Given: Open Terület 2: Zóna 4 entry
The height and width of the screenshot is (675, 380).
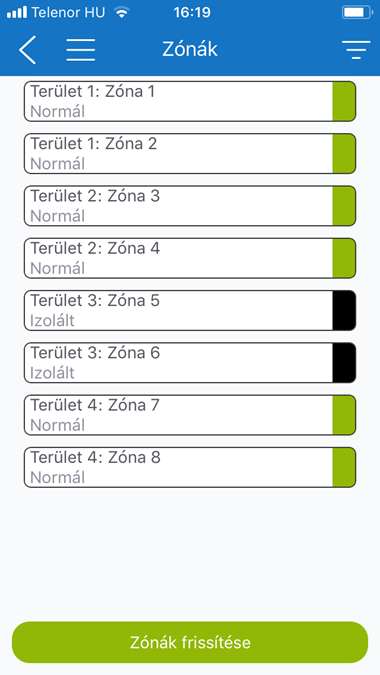Looking at the screenshot, I should (x=190, y=258).
